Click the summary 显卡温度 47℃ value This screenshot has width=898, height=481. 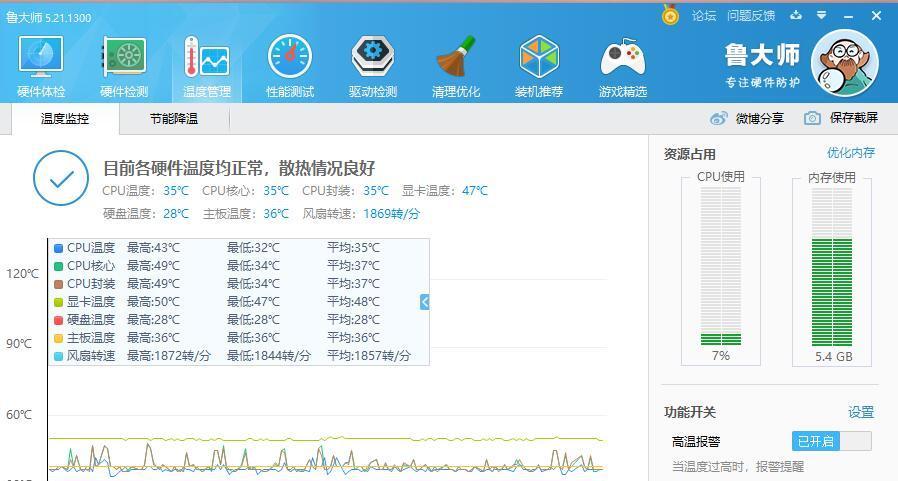(x=475, y=191)
